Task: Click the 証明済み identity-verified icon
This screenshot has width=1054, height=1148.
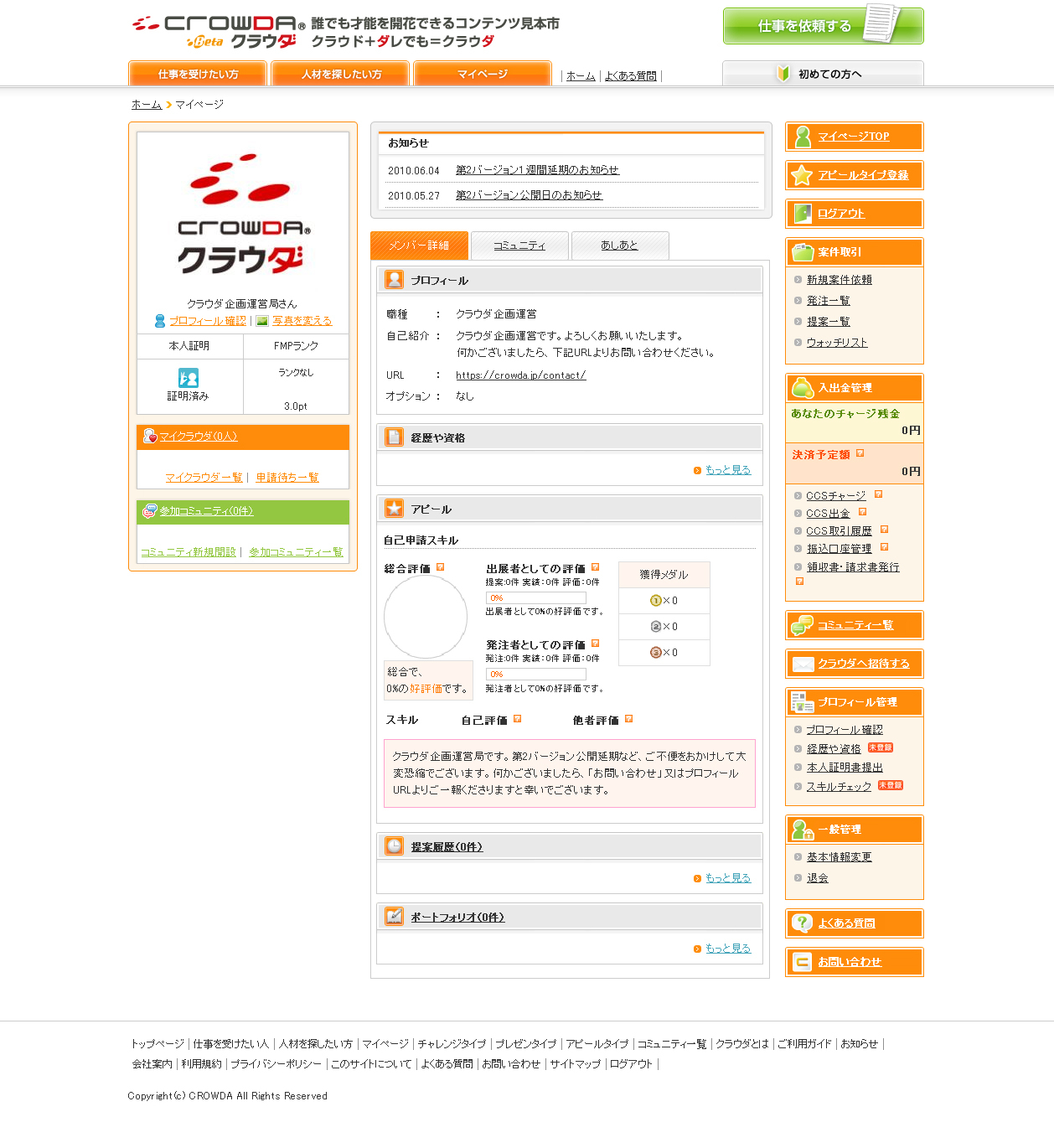Action: click(x=189, y=378)
